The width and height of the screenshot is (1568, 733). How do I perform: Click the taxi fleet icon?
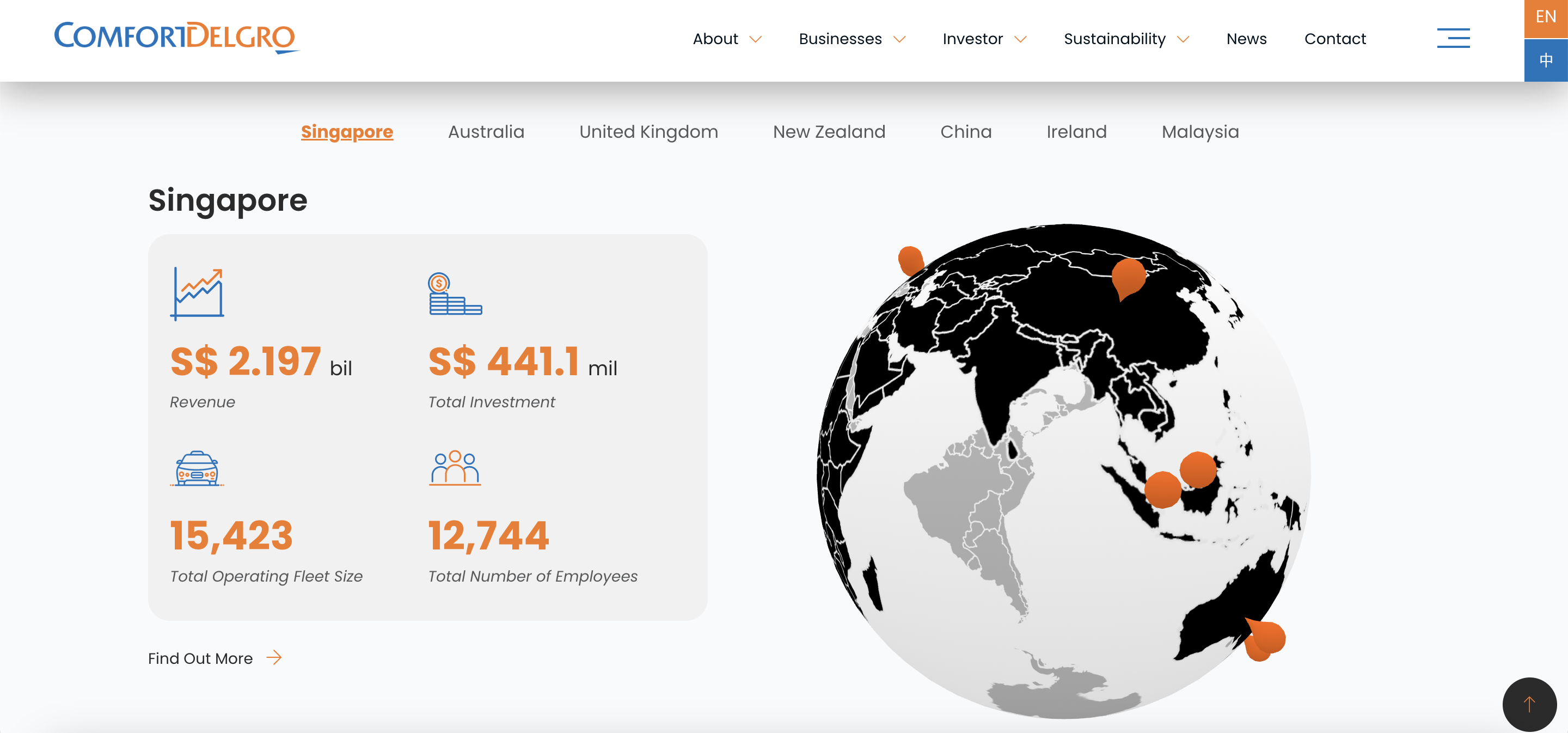pyautogui.click(x=197, y=468)
